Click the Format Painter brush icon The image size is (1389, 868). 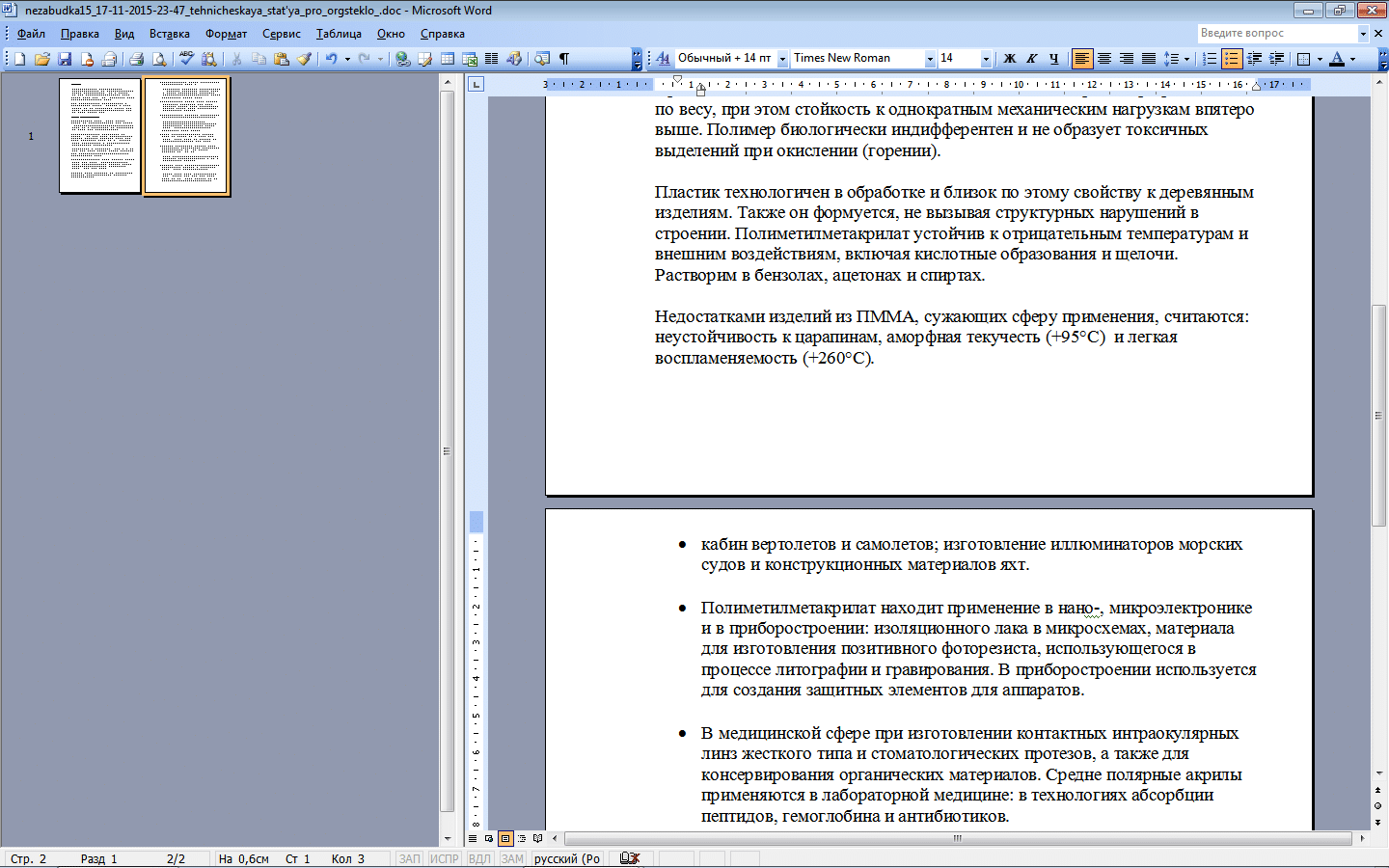point(304,59)
